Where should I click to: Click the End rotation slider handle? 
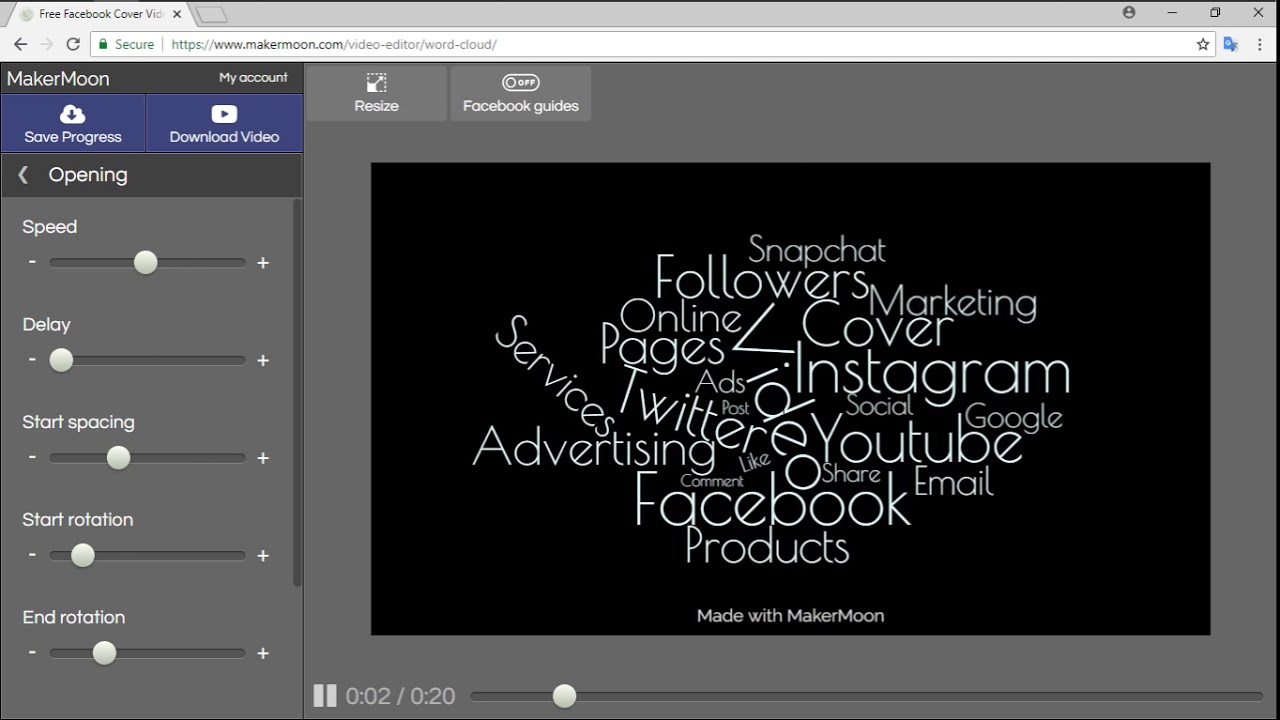pyautogui.click(x=104, y=653)
